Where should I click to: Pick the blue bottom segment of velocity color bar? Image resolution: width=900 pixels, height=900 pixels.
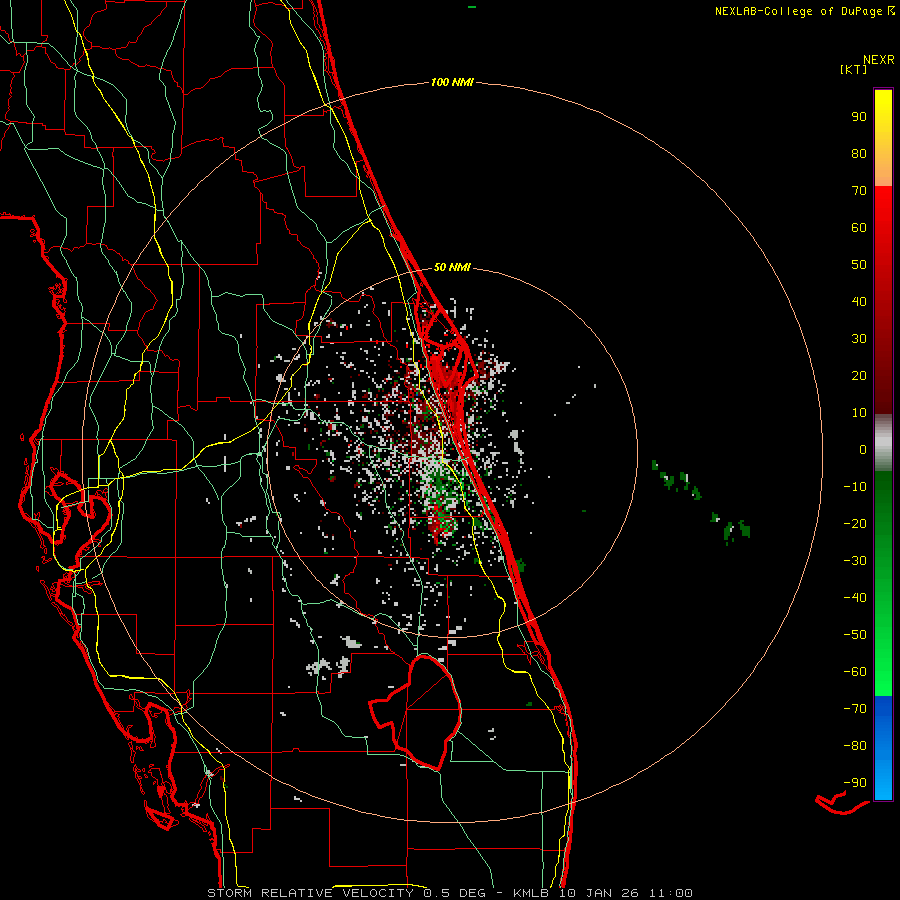883,748
